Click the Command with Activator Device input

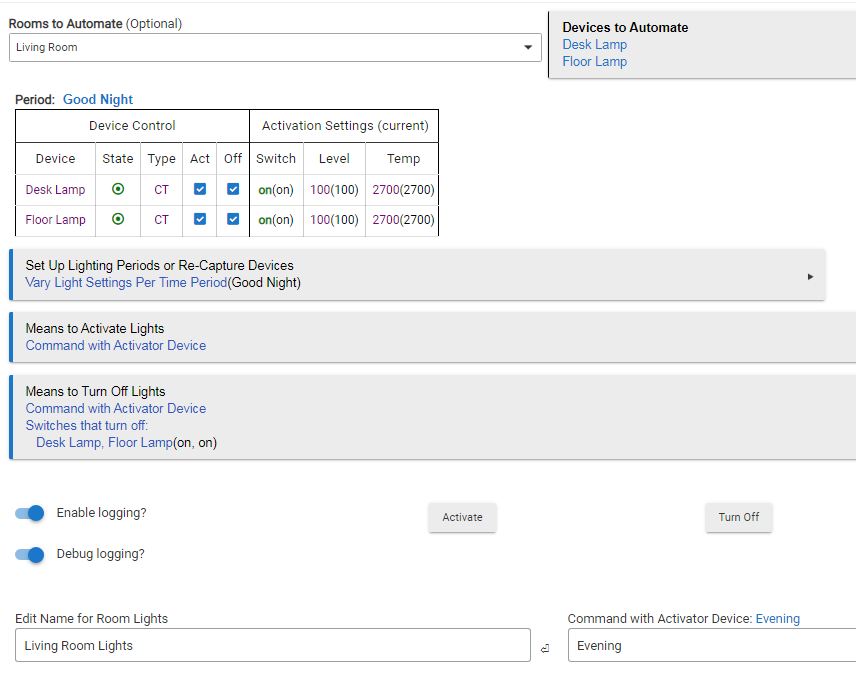point(710,646)
